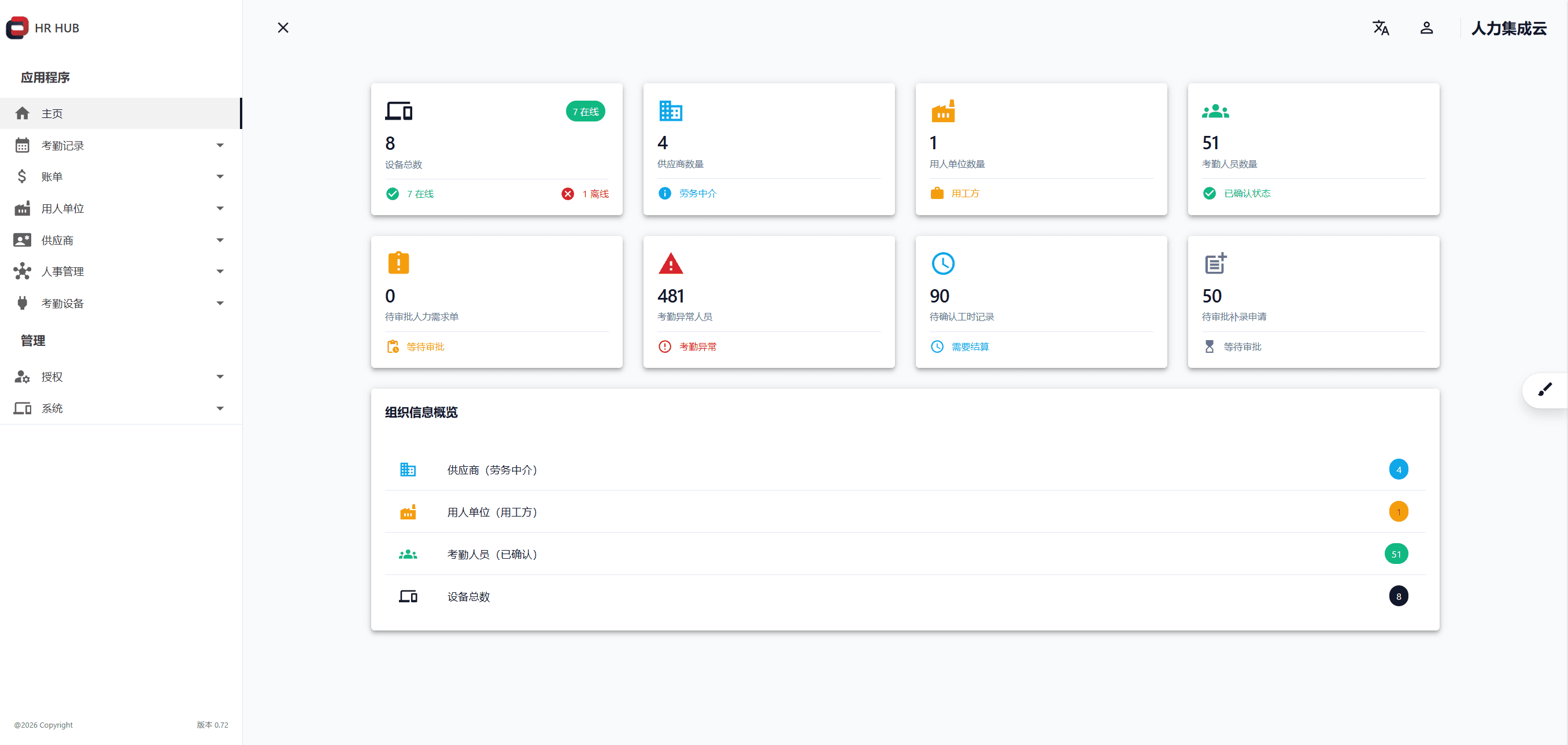The width and height of the screenshot is (1568, 745).
Task: Click the HR HUB logo
Action: pos(18,28)
